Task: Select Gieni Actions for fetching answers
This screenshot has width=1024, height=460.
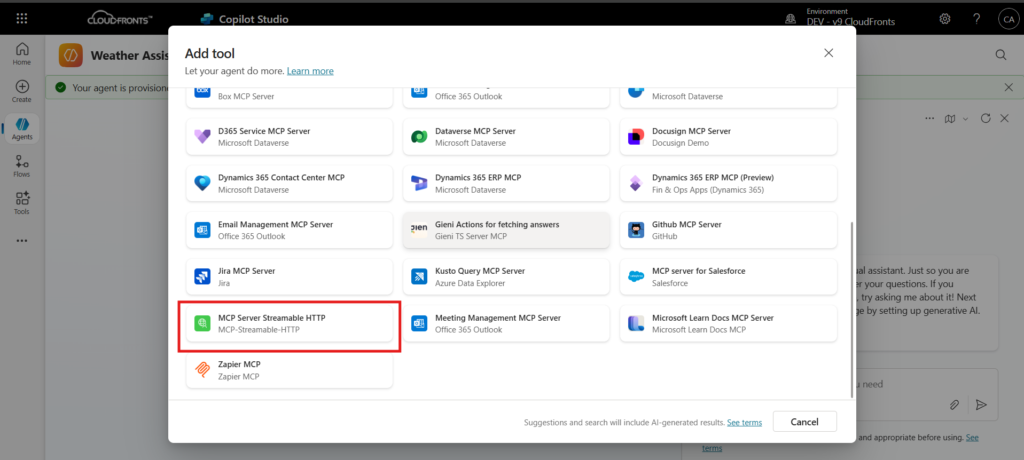Action: point(506,230)
